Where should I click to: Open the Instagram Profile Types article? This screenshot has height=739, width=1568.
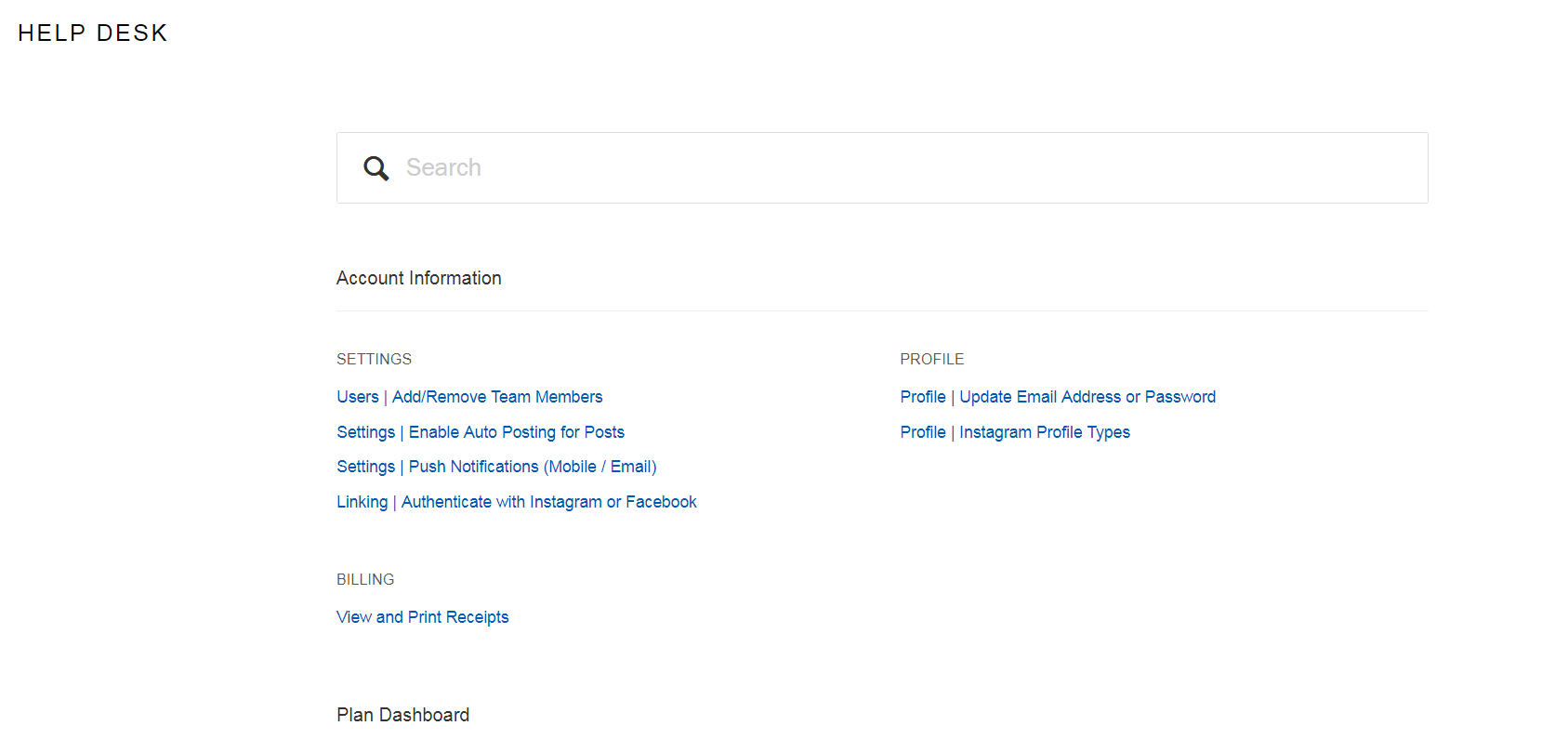pyautogui.click(x=1044, y=432)
